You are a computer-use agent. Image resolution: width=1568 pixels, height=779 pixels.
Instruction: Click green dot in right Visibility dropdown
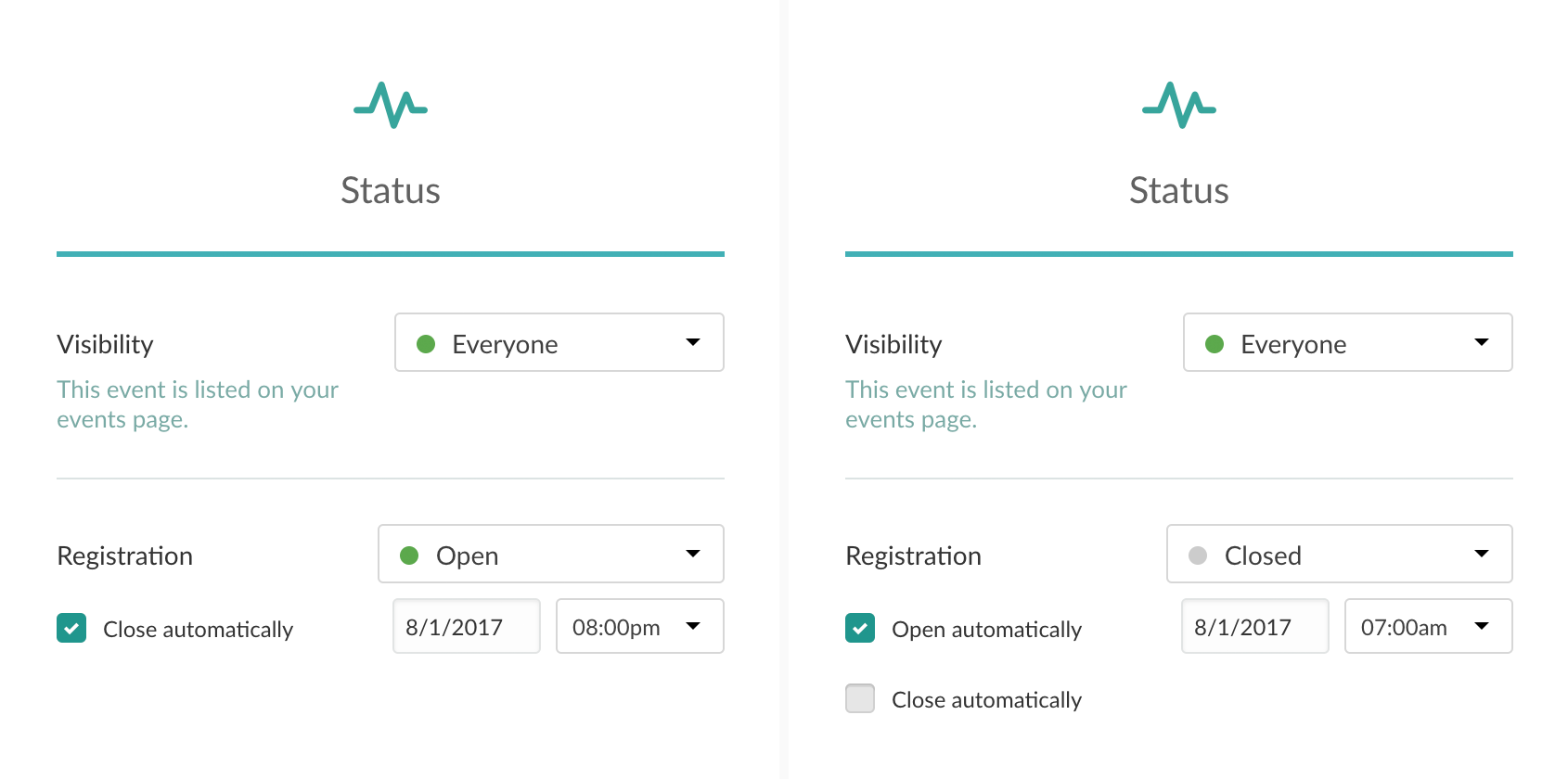click(x=1215, y=344)
